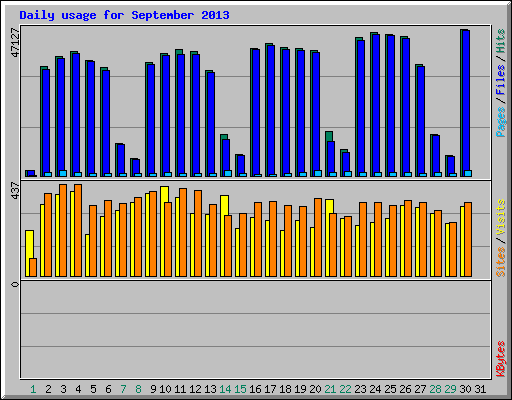Click day label 21 on the x-axis
The image size is (512, 400).
point(330,389)
